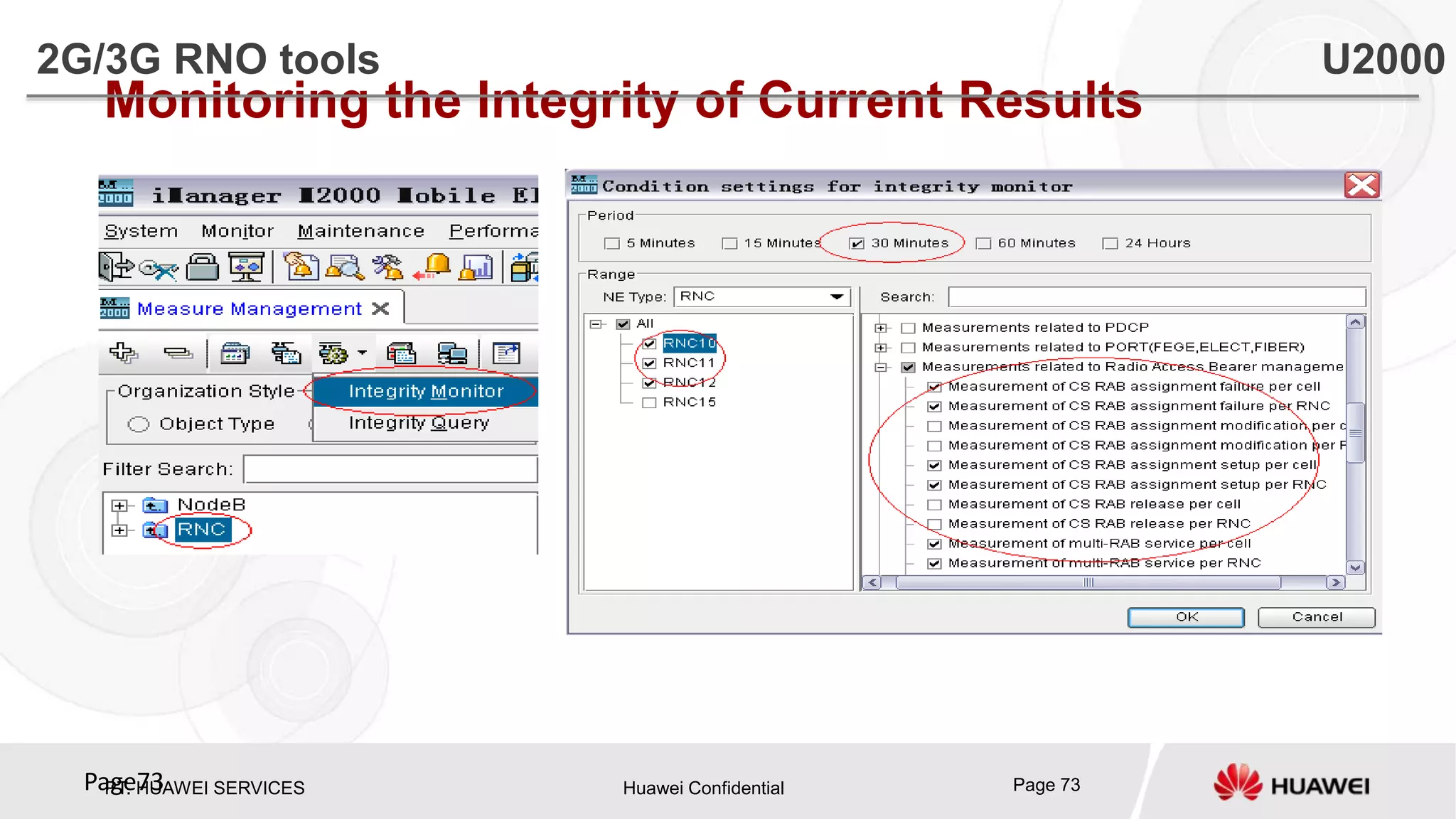Click the padlock lock-terminal icon

(203, 267)
